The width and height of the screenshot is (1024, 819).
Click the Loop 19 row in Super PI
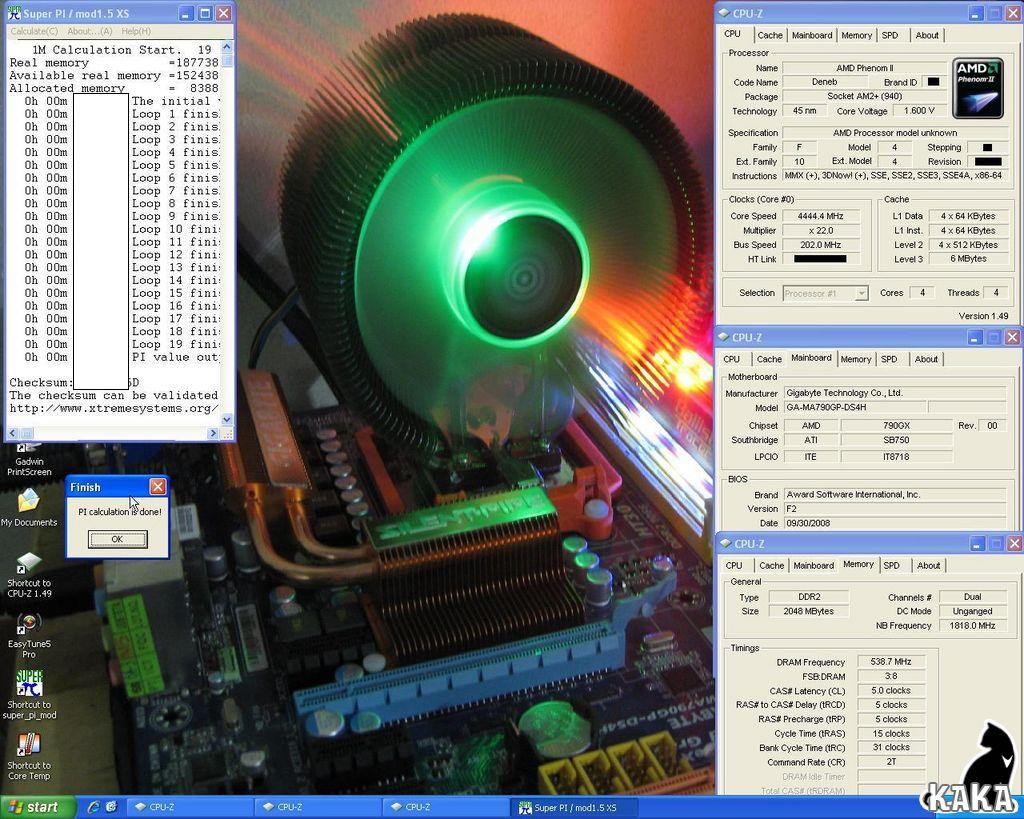tap(114, 344)
